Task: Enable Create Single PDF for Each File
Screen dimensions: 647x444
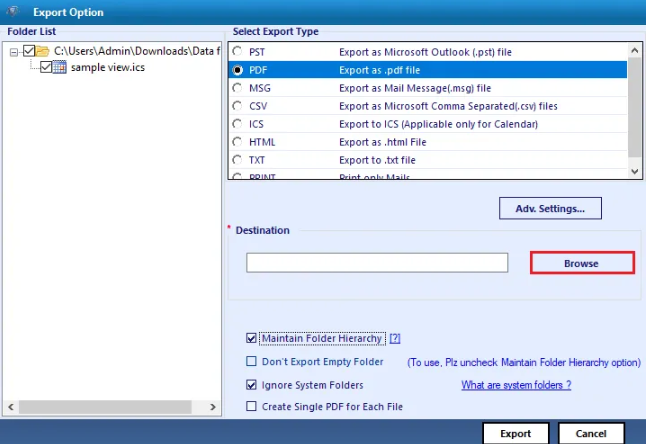Action: tap(252, 406)
